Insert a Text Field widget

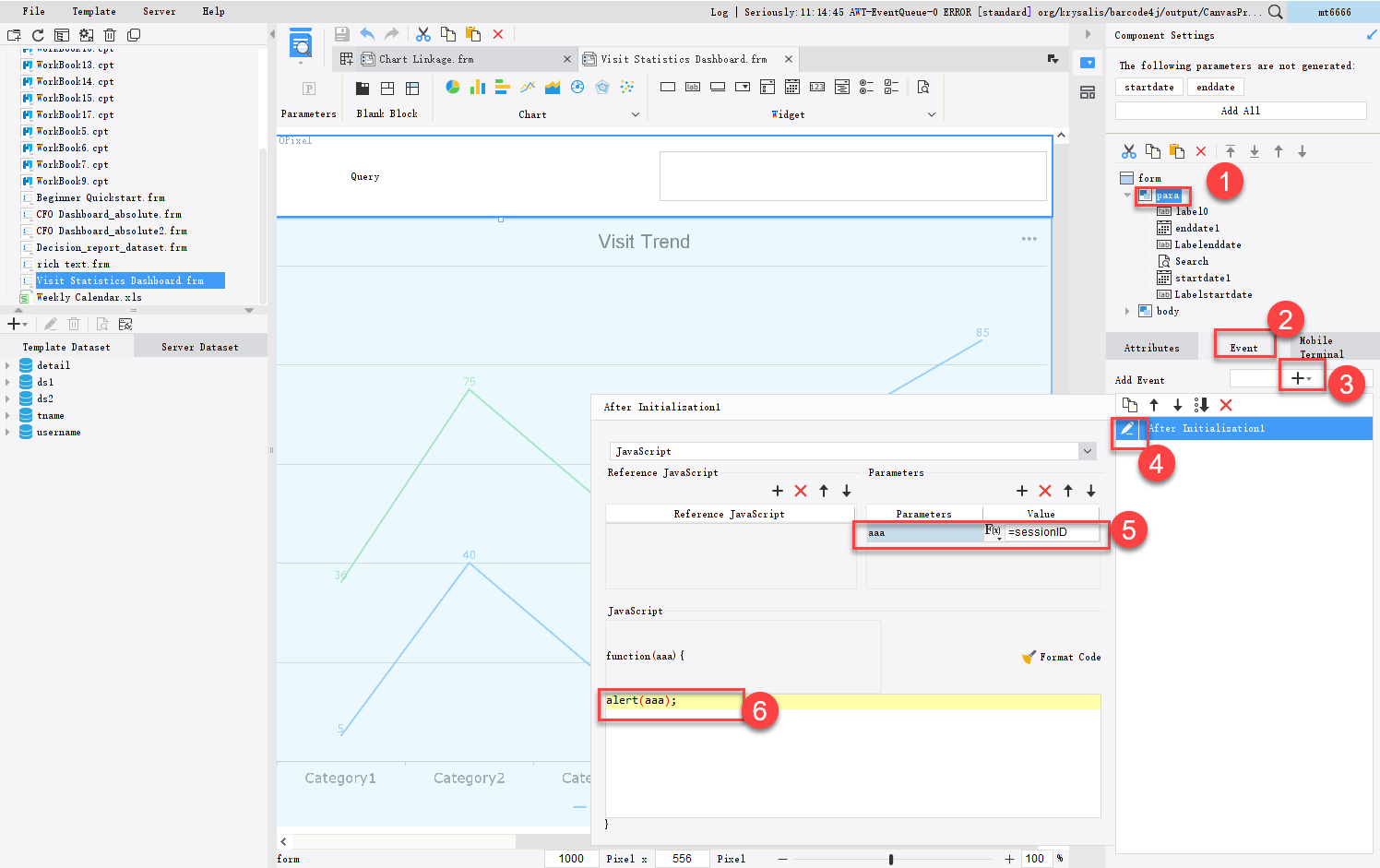click(669, 86)
